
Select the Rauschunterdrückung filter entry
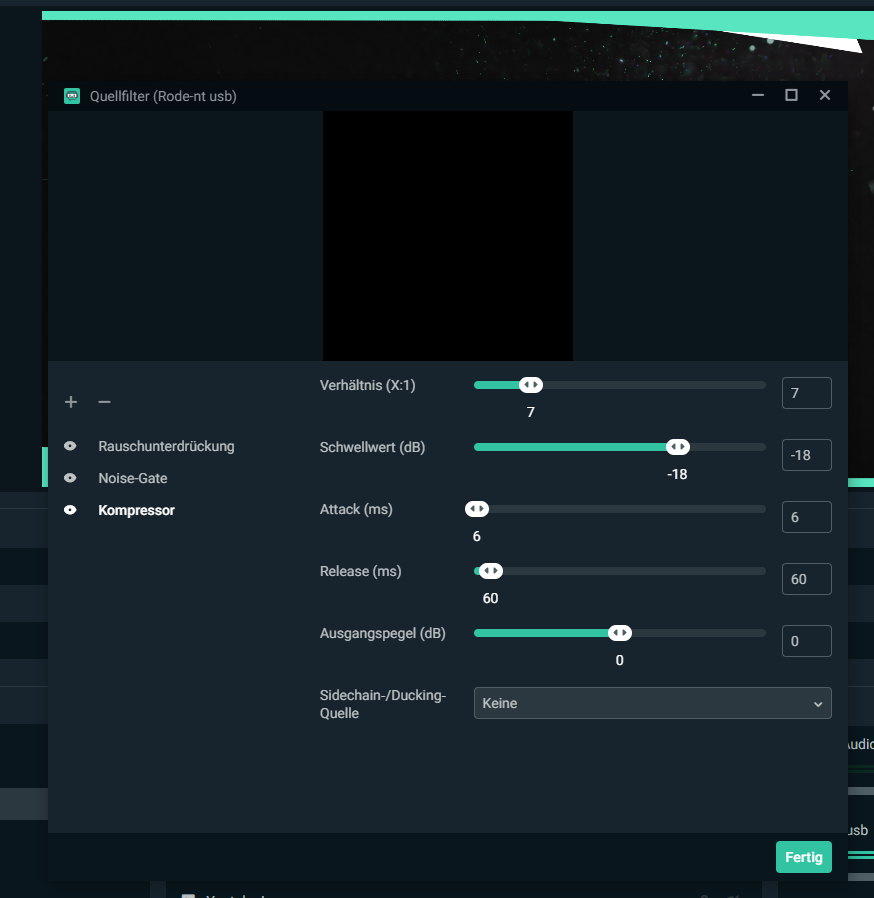pos(166,446)
